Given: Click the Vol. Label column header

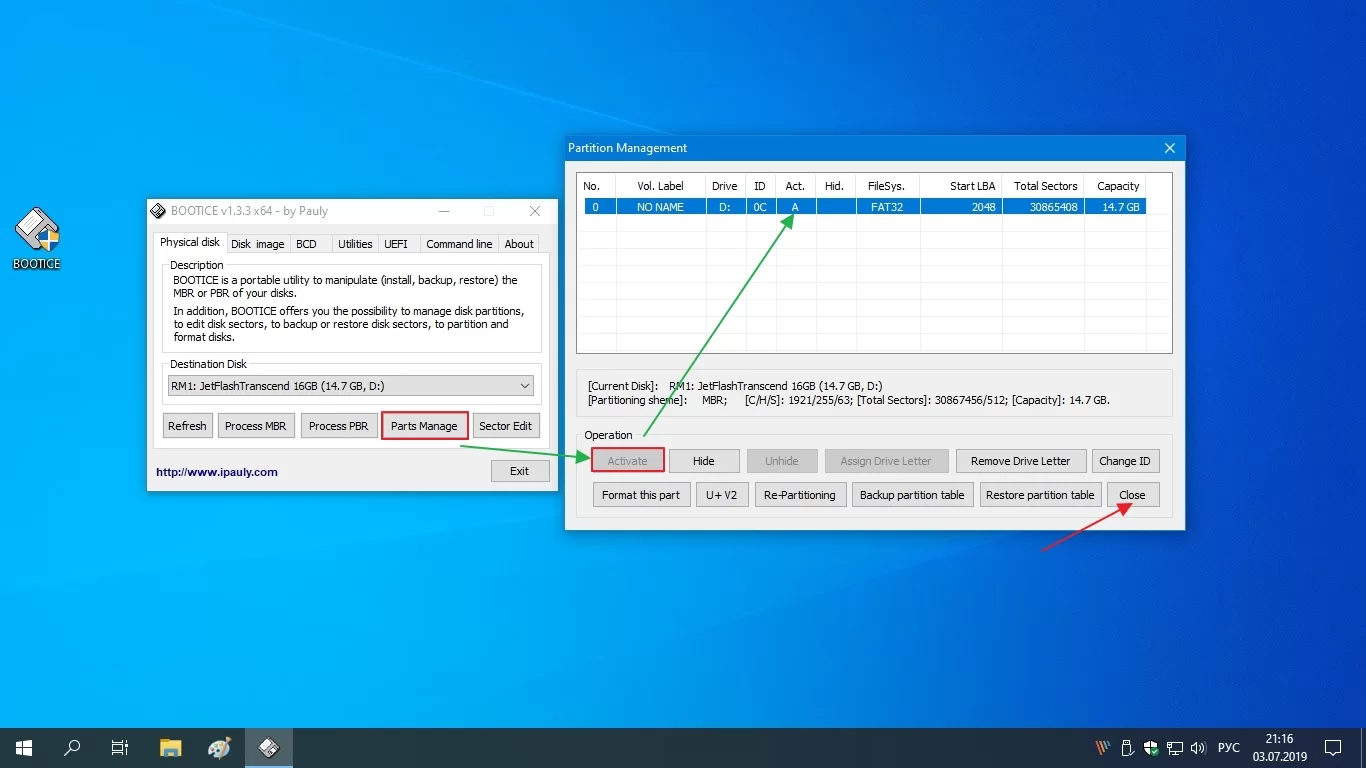Looking at the screenshot, I should pyautogui.click(x=661, y=186).
